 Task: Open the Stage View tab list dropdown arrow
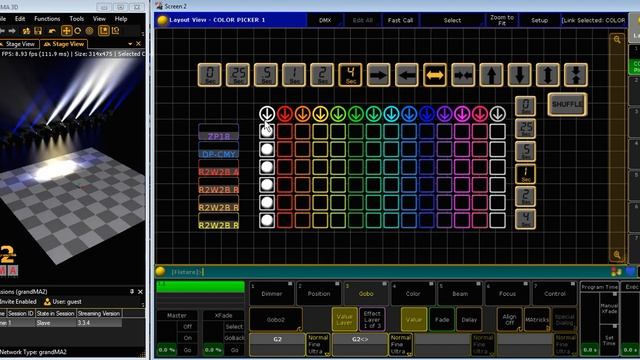click(x=130, y=44)
